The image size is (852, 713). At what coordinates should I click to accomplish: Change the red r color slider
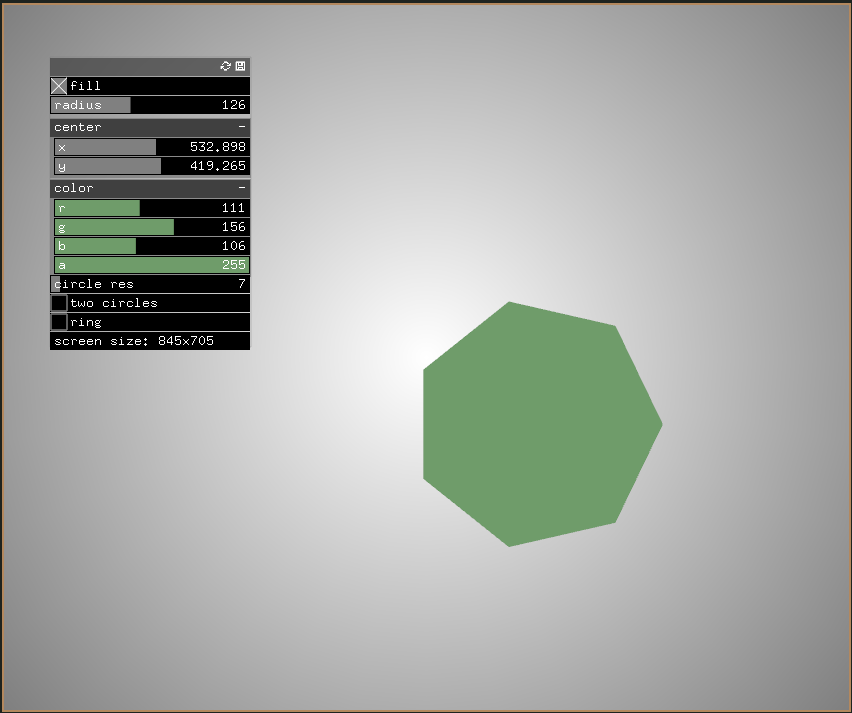point(152,208)
